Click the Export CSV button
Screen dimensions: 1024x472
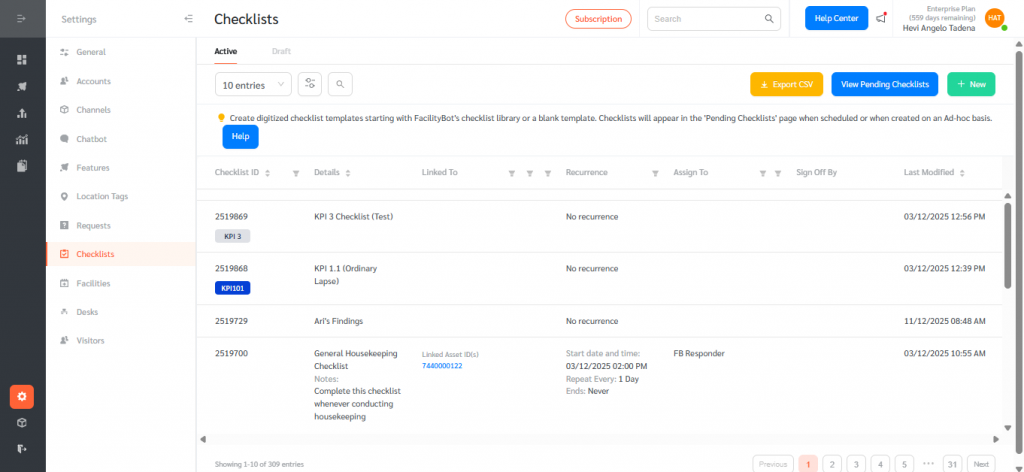[x=785, y=85]
